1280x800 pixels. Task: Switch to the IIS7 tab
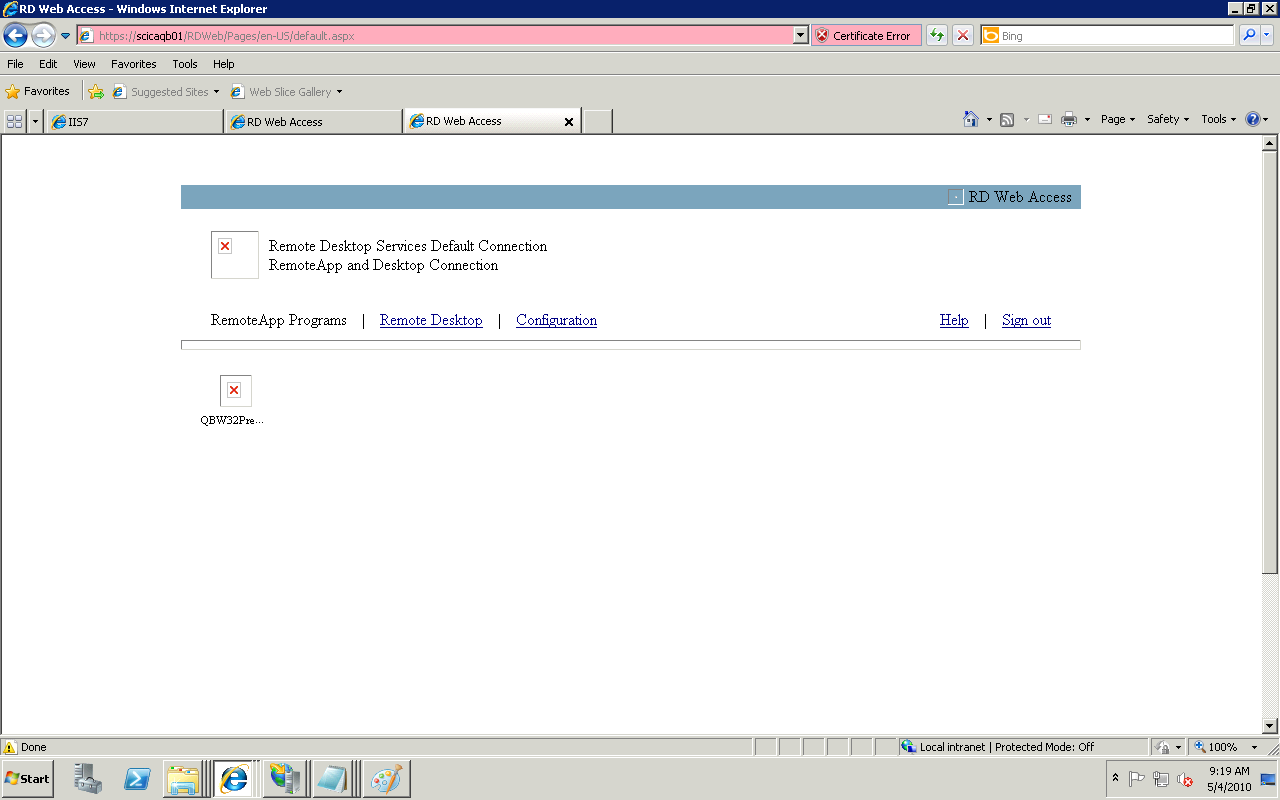(135, 121)
